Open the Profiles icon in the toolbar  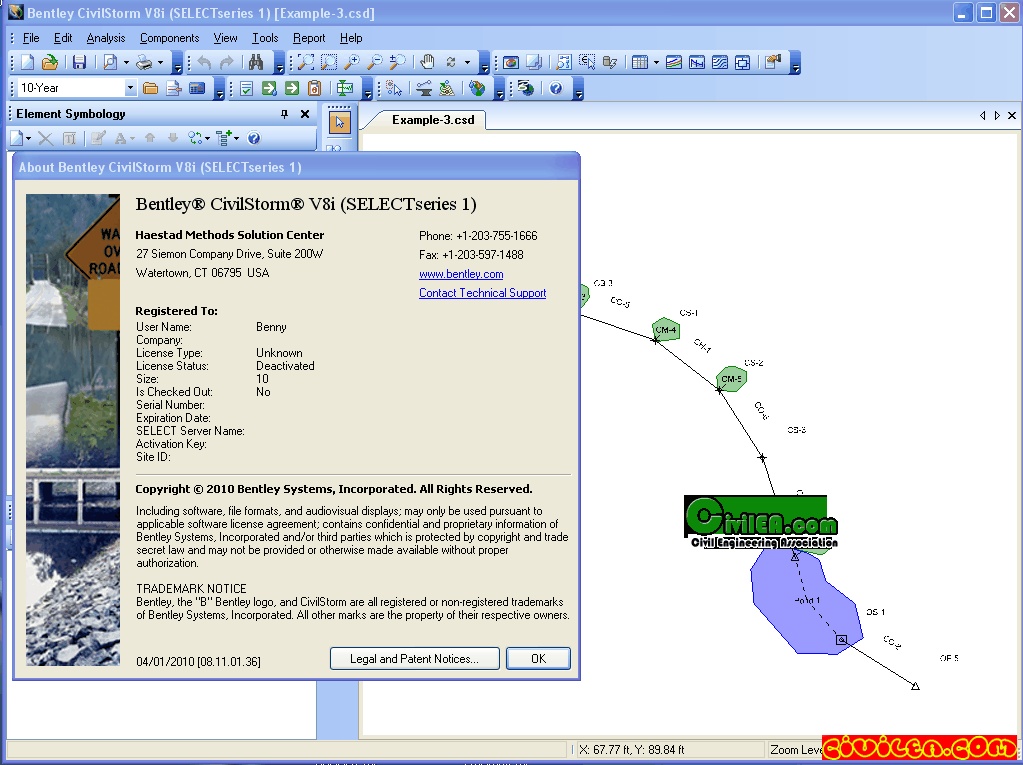click(x=697, y=63)
